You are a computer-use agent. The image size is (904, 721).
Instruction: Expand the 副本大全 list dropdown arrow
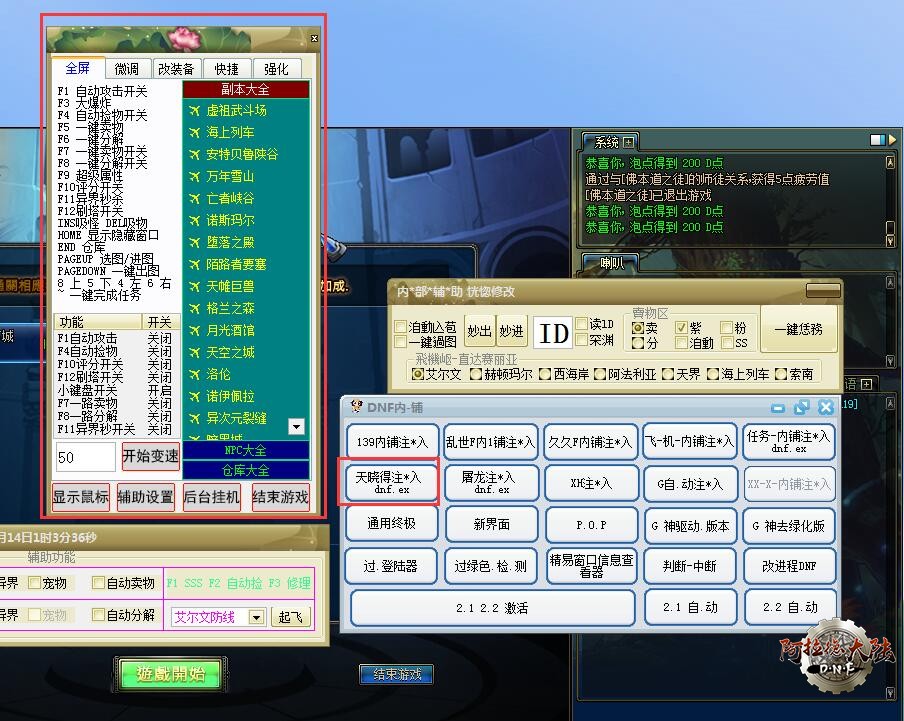(x=296, y=426)
